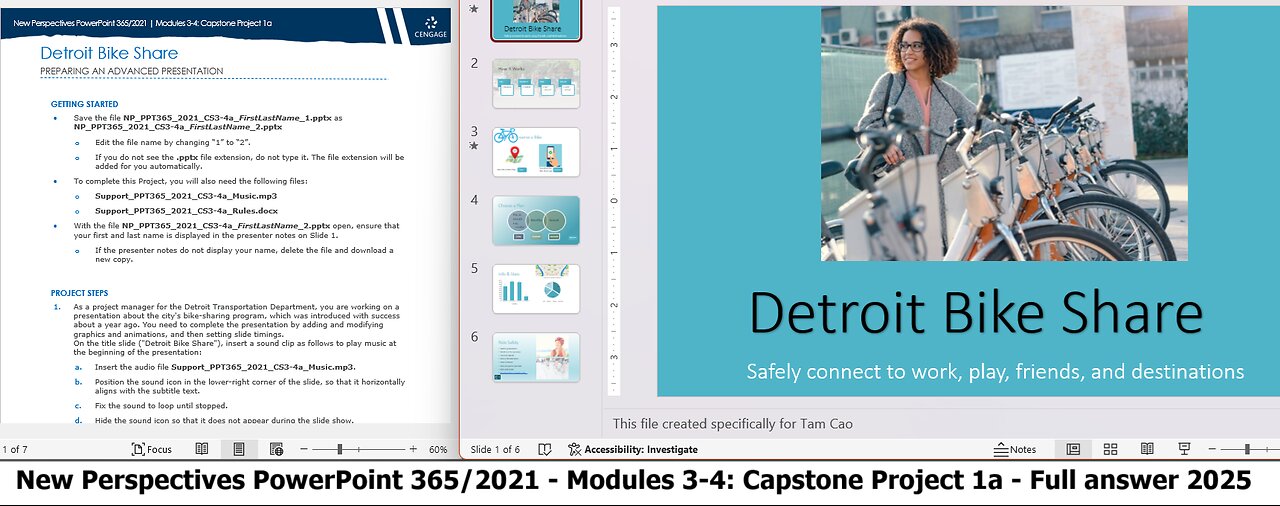
Task: Start Slide Show from status bar
Action: [x=1184, y=450]
